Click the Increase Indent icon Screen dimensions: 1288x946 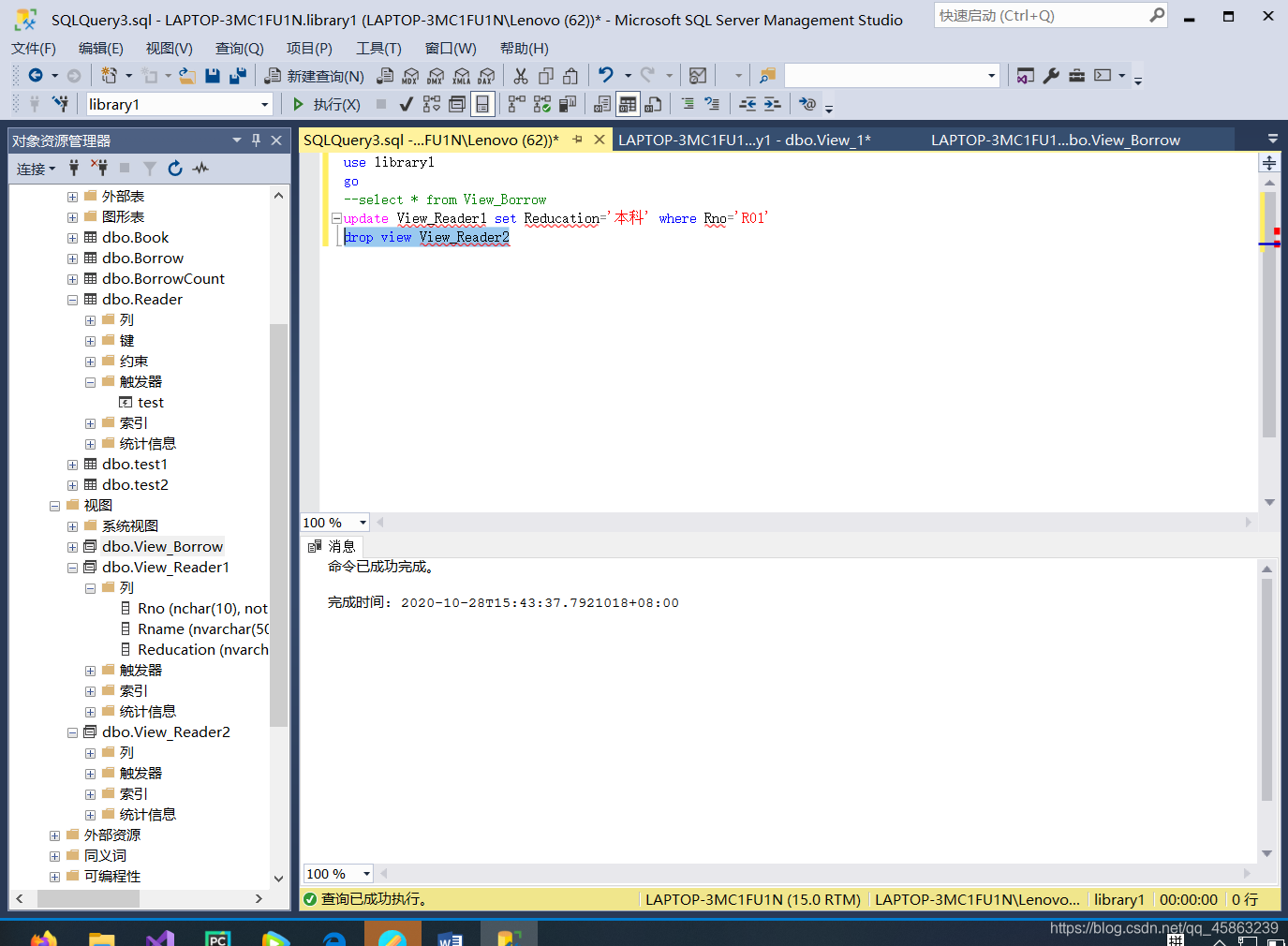[x=772, y=104]
